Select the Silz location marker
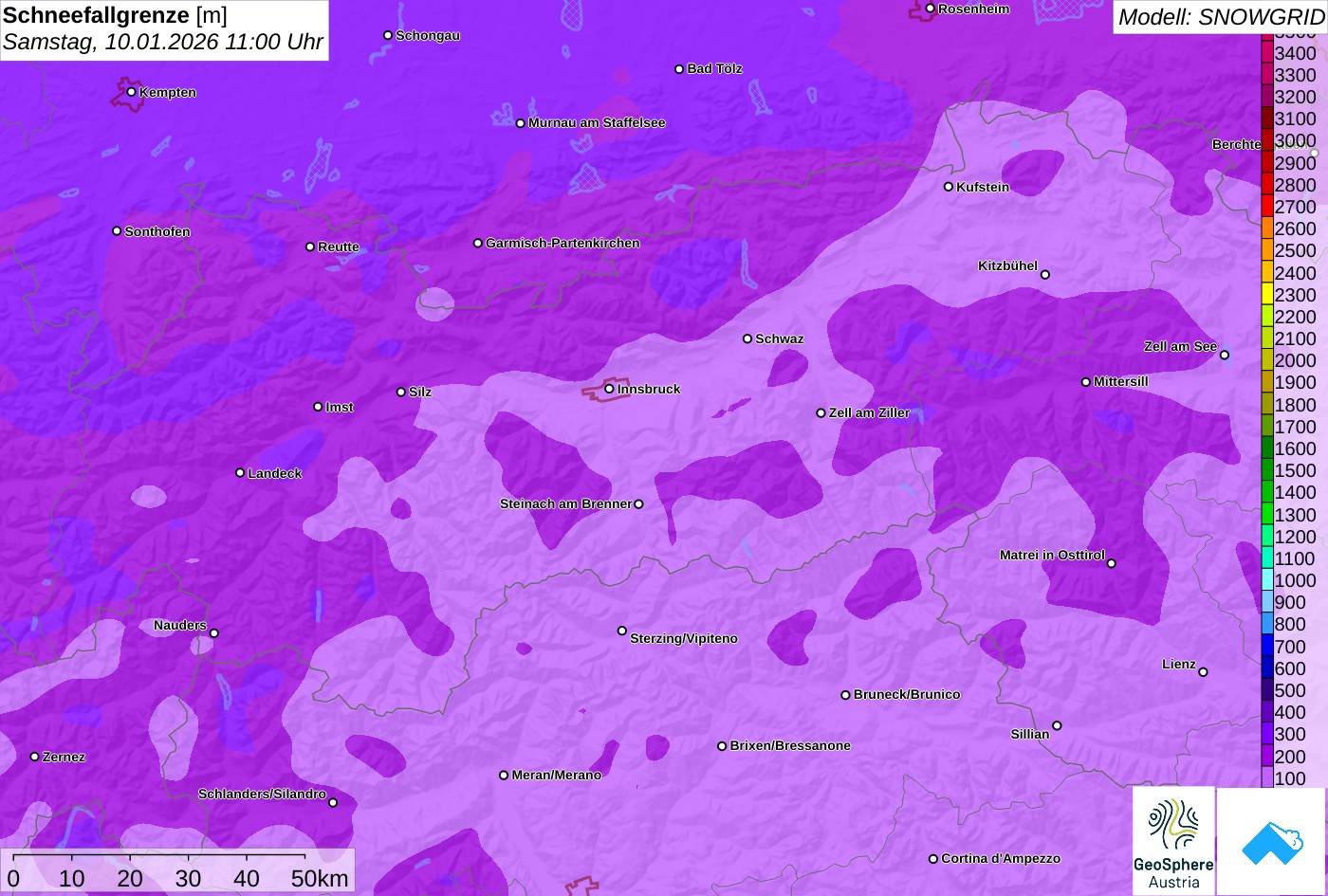 tap(400, 392)
